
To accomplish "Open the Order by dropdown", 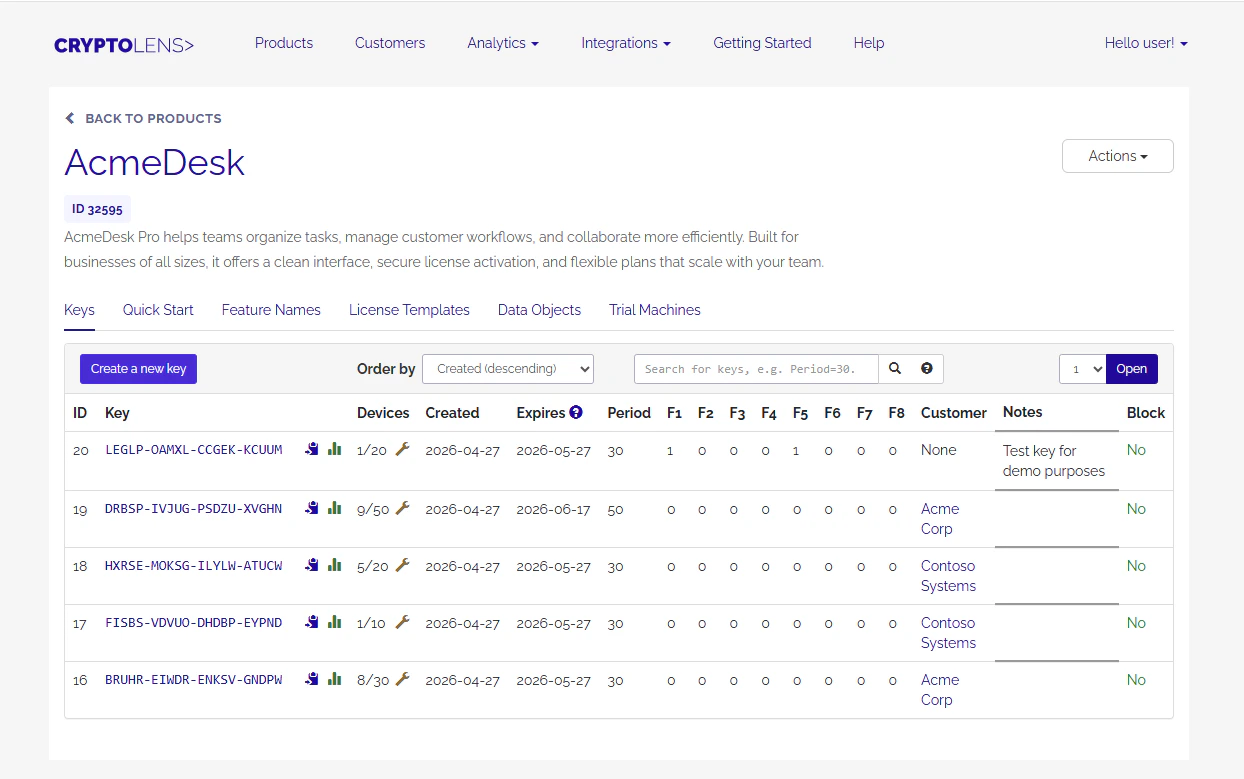I will 508,369.
